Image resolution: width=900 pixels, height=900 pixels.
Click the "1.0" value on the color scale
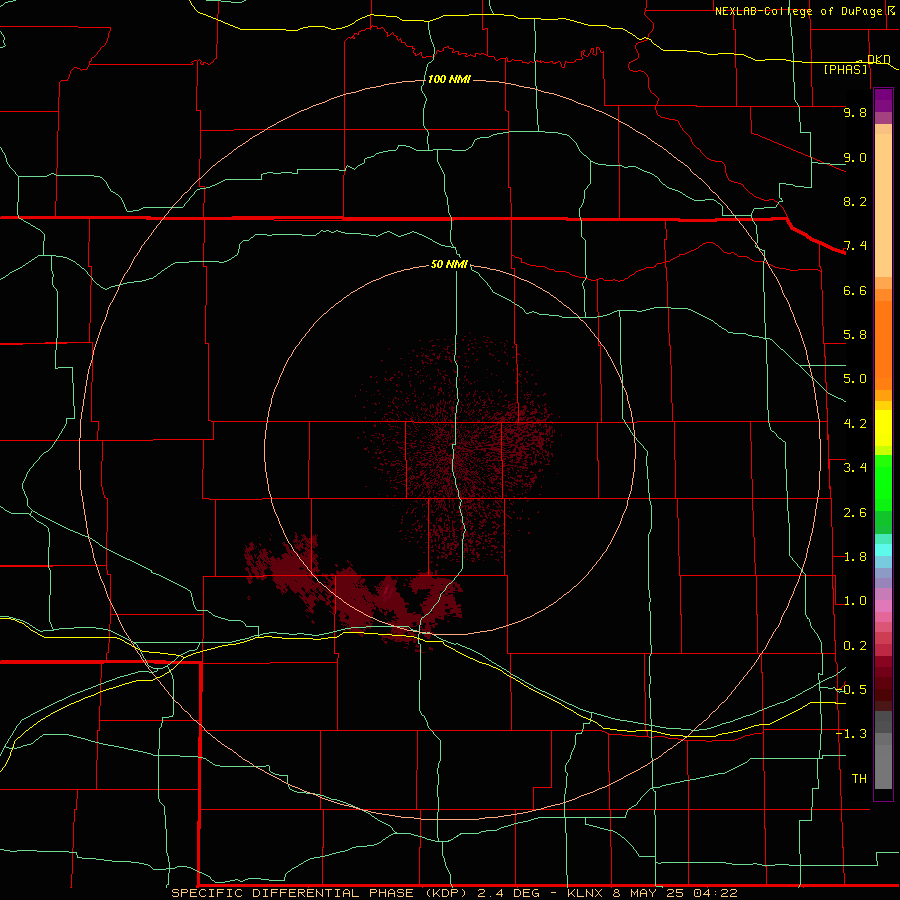[x=855, y=601]
